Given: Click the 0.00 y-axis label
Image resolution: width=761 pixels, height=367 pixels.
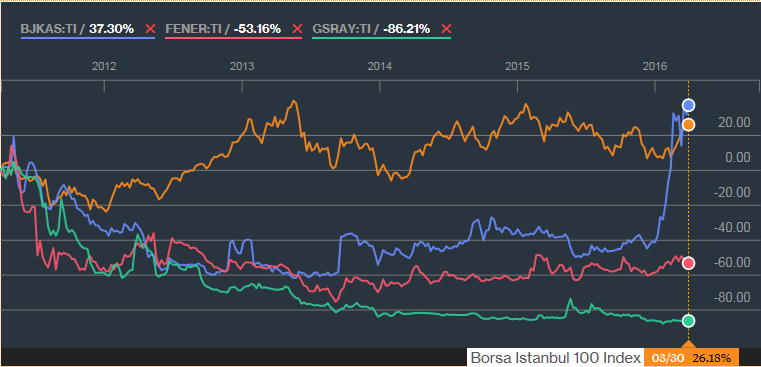Looking at the screenshot, I should 738,158.
